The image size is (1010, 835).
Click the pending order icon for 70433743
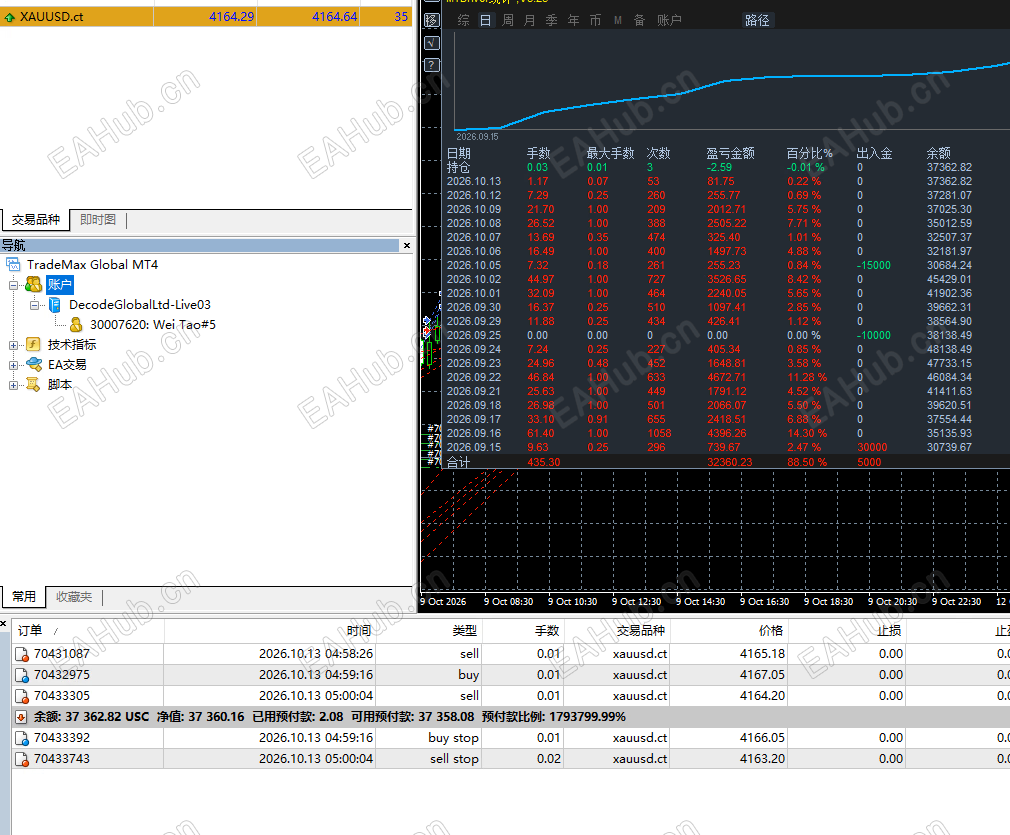click(x=22, y=759)
